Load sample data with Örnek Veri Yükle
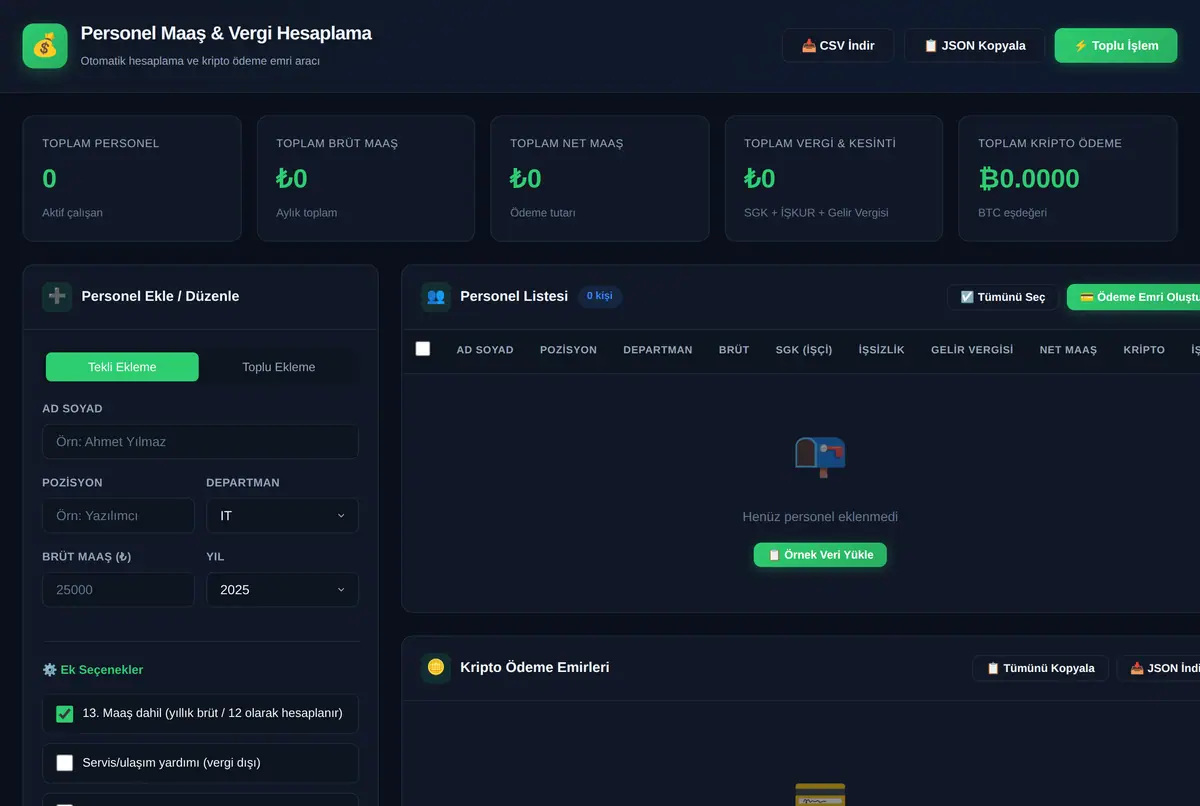Image resolution: width=1200 pixels, height=806 pixels. [820, 555]
